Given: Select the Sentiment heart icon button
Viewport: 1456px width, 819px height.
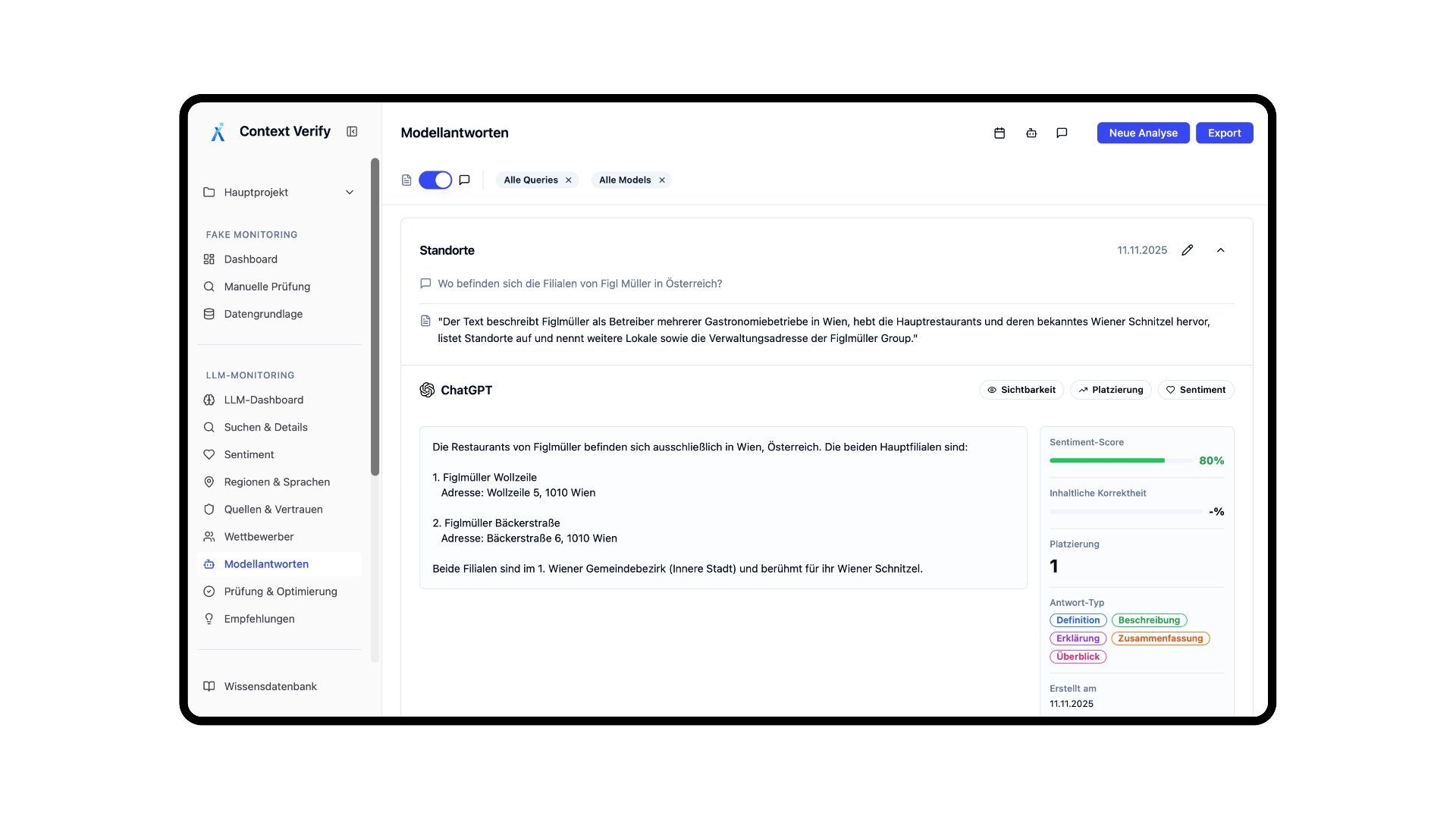Looking at the screenshot, I should [x=1196, y=390].
